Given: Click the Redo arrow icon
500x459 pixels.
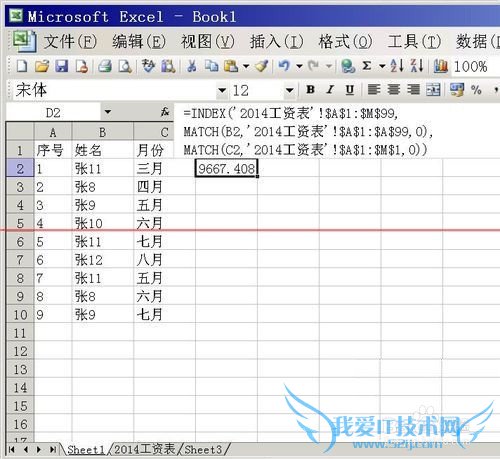Looking at the screenshot, I should (x=313, y=66).
